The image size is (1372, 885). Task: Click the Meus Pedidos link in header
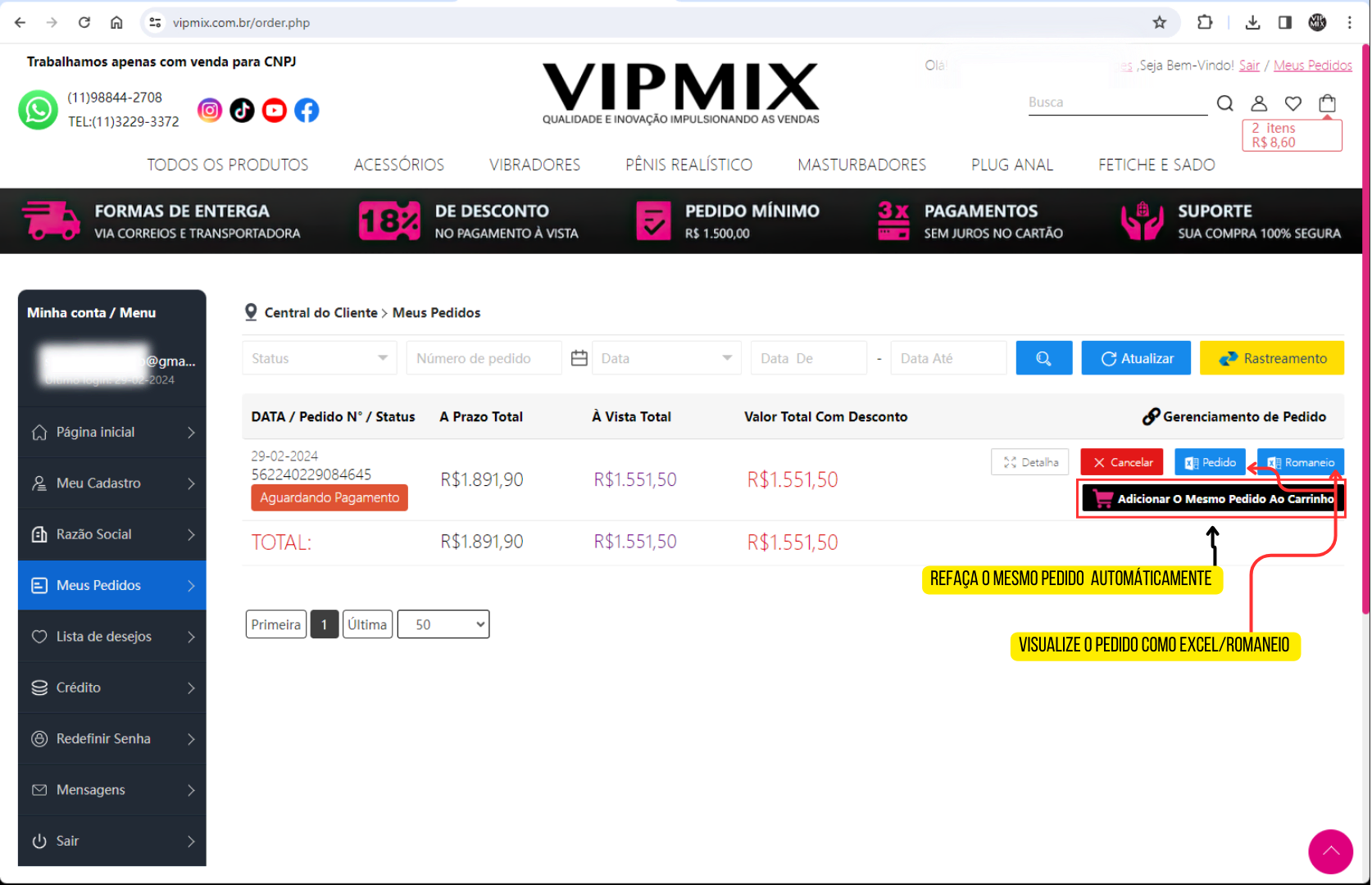tap(1313, 66)
